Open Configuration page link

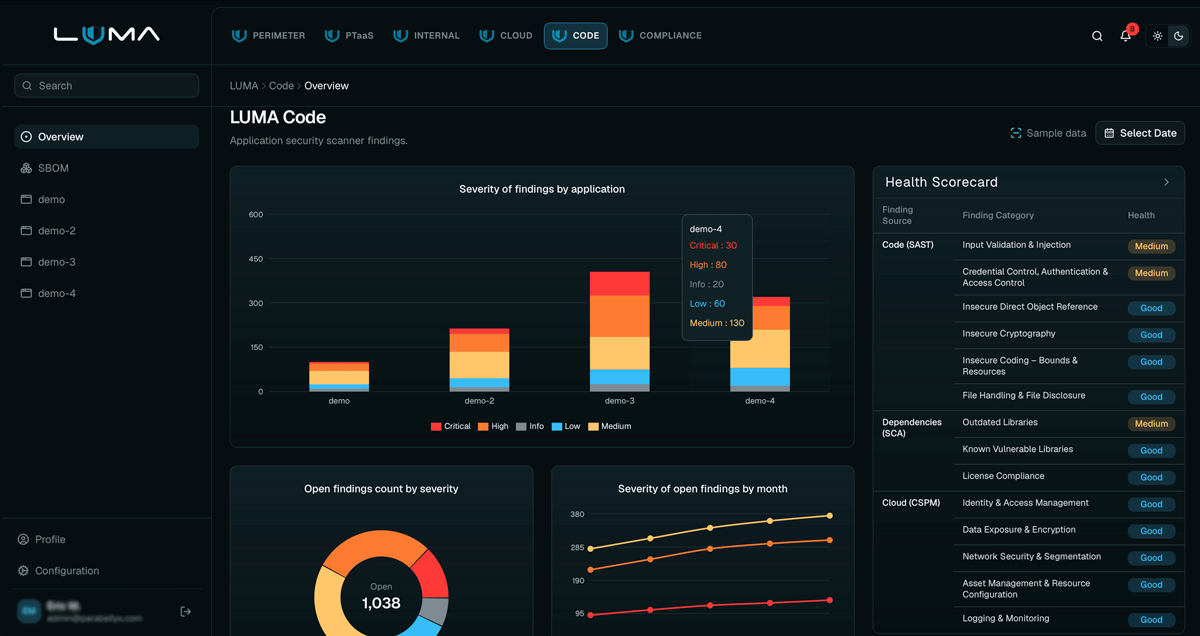coord(67,571)
